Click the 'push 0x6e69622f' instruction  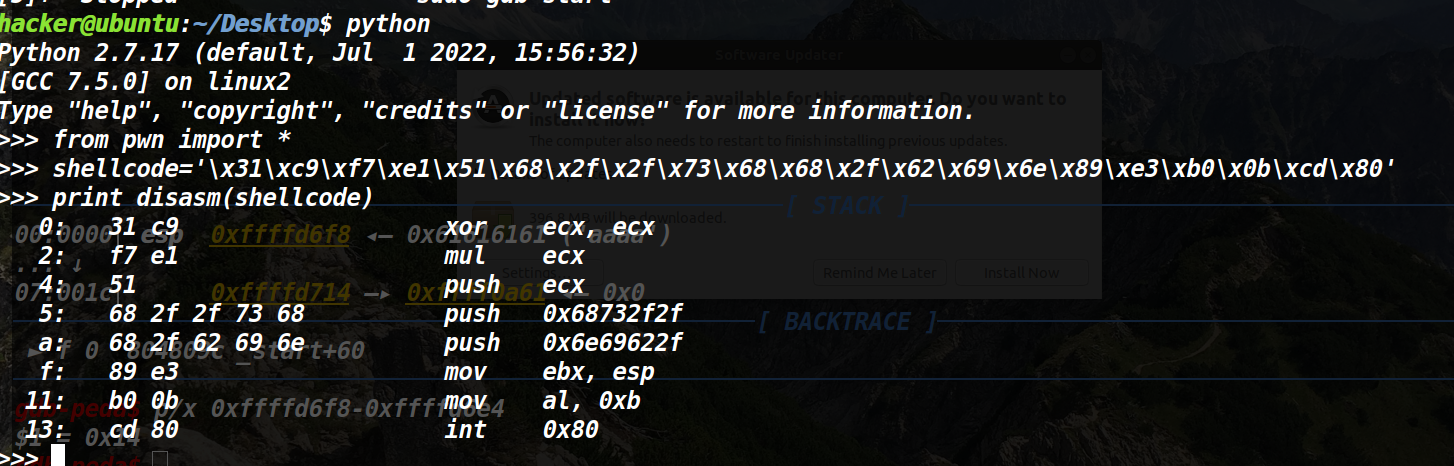[562, 343]
